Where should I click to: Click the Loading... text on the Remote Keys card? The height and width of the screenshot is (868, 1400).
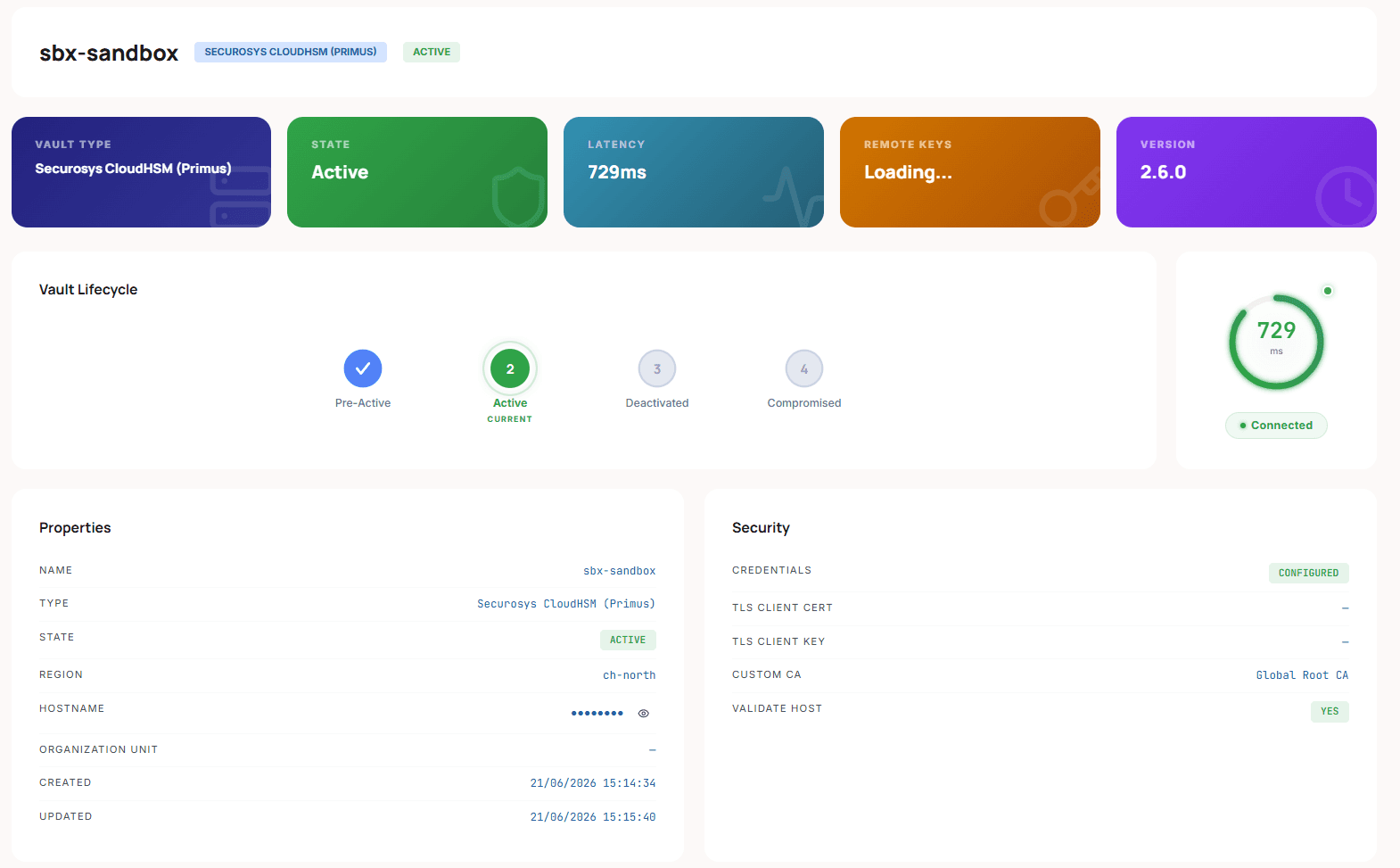[908, 173]
